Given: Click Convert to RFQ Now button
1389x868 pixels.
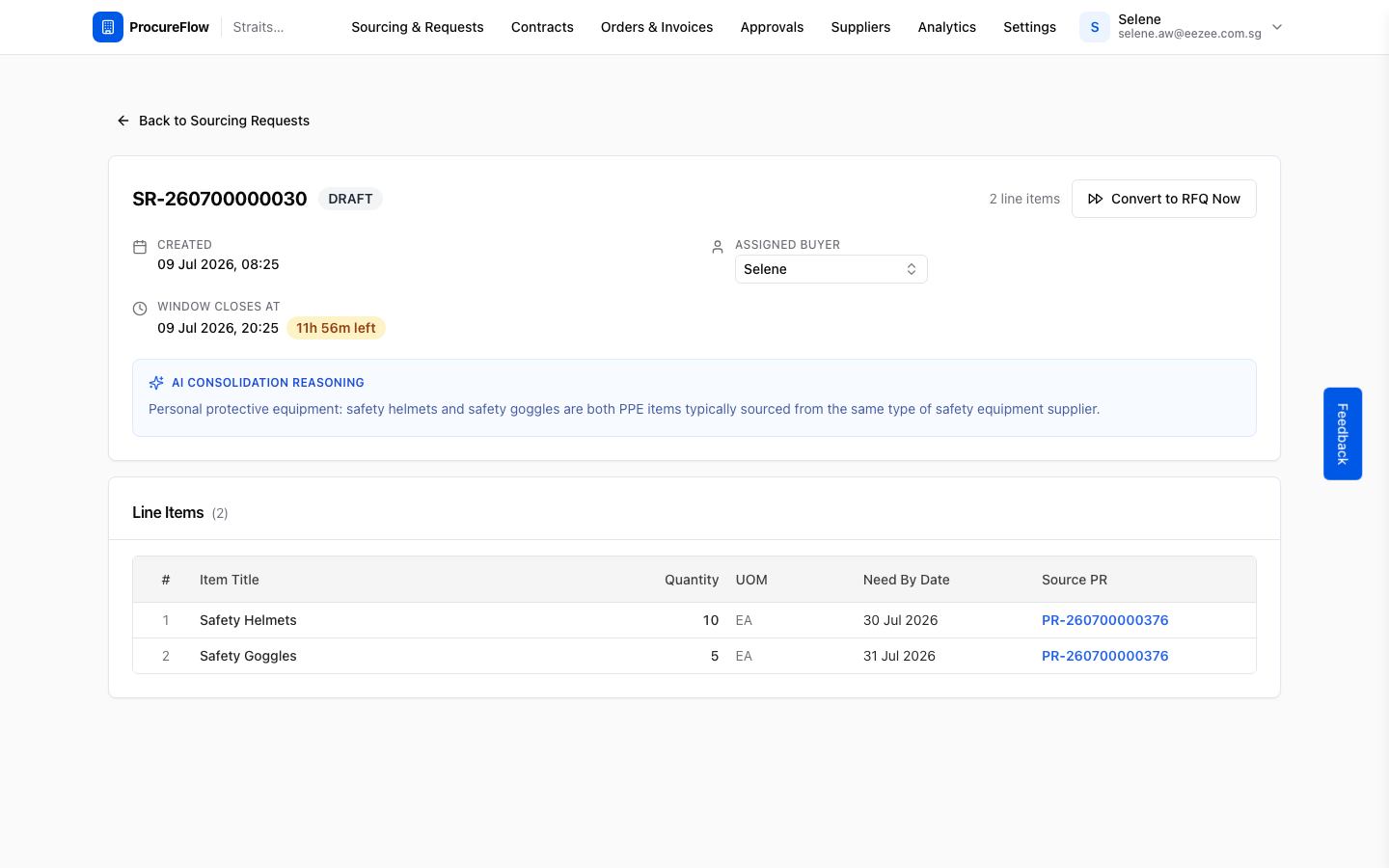Looking at the screenshot, I should click(x=1164, y=199).
